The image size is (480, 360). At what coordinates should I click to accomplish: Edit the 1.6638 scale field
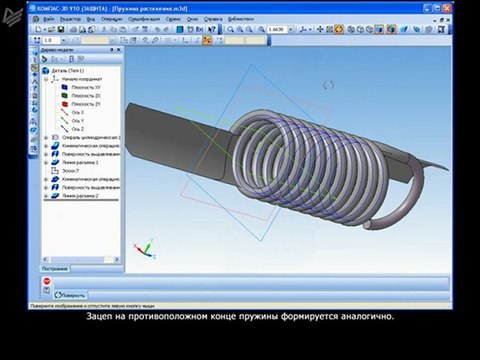click(x=277, y=30)
